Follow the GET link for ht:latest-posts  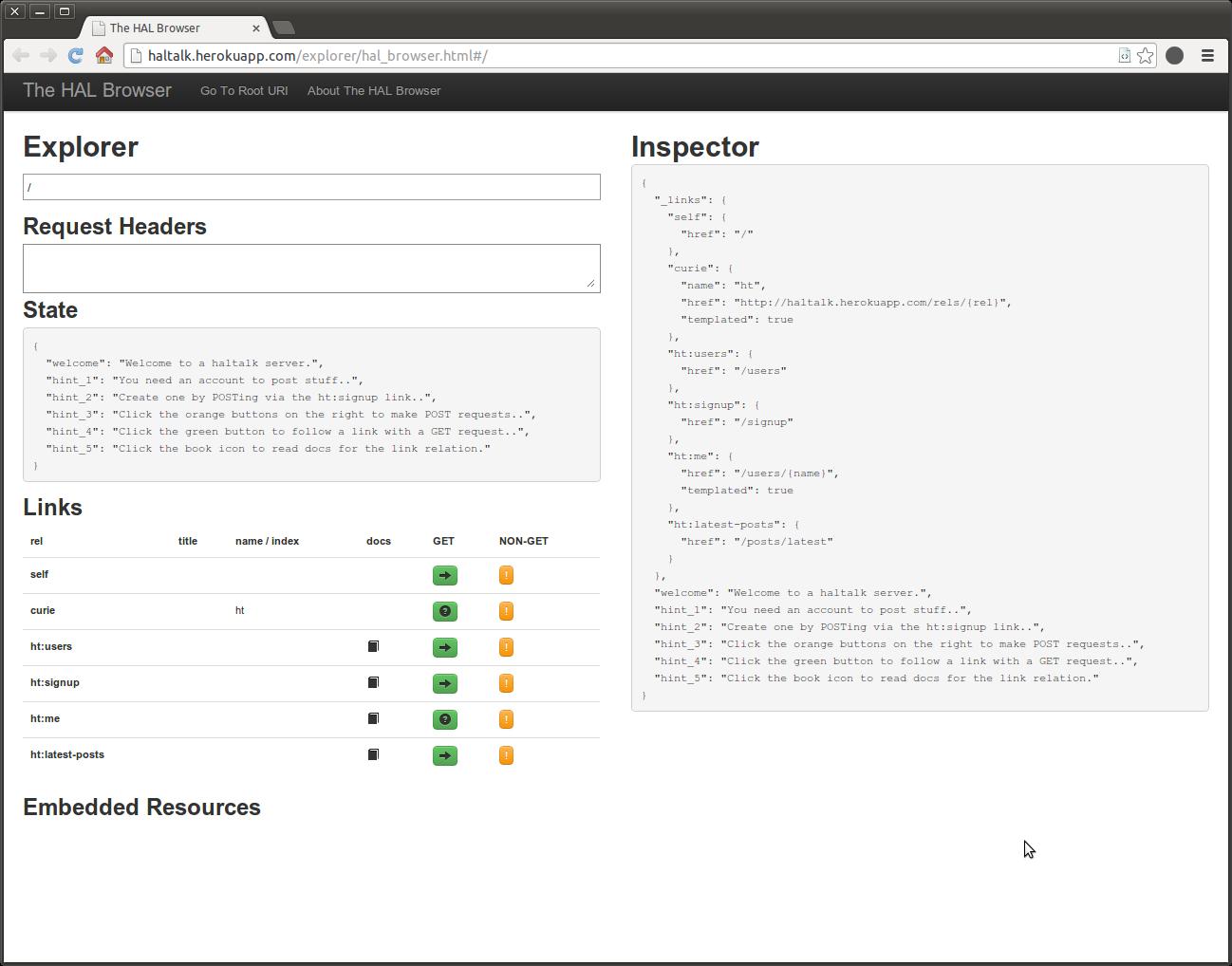444,755
